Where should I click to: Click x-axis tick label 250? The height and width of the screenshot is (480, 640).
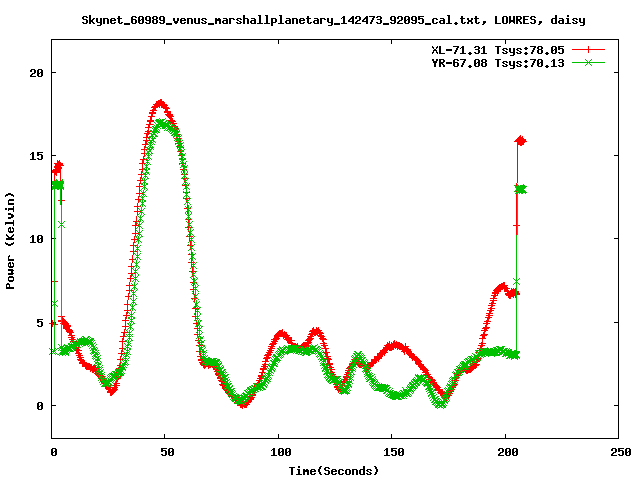(x=620, y=452)
